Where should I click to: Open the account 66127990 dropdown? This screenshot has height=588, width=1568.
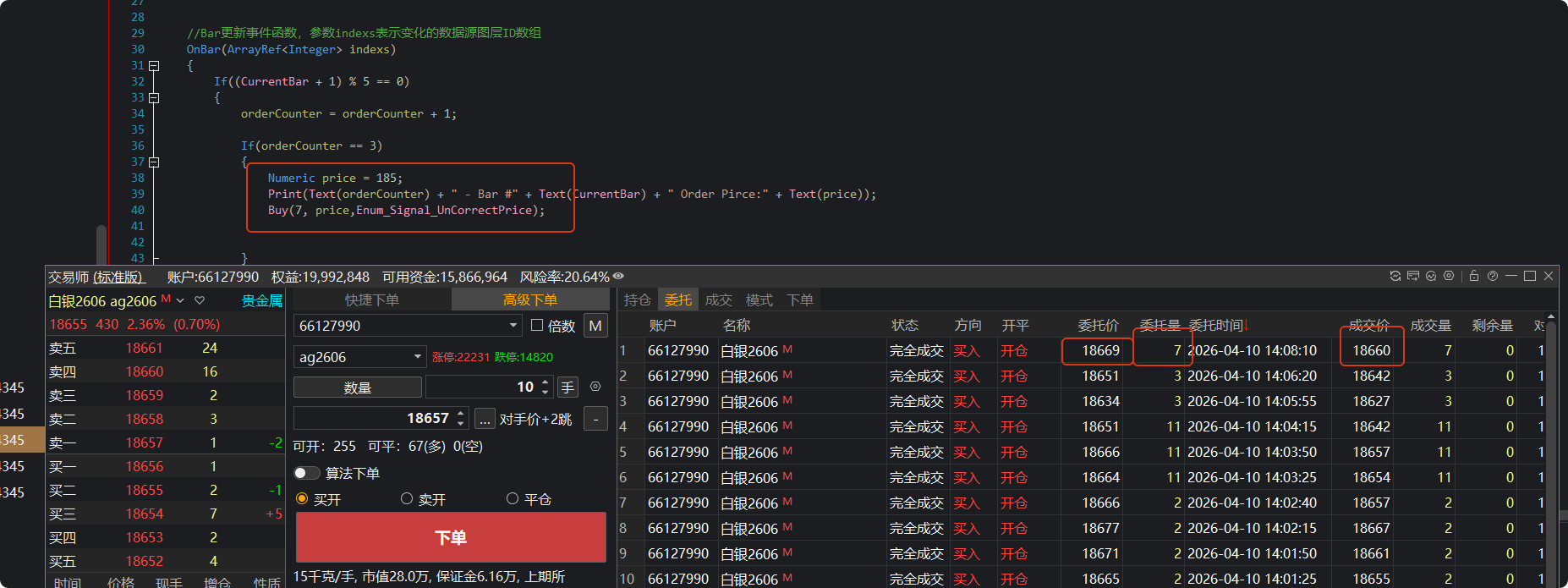(x=513, y=326)
